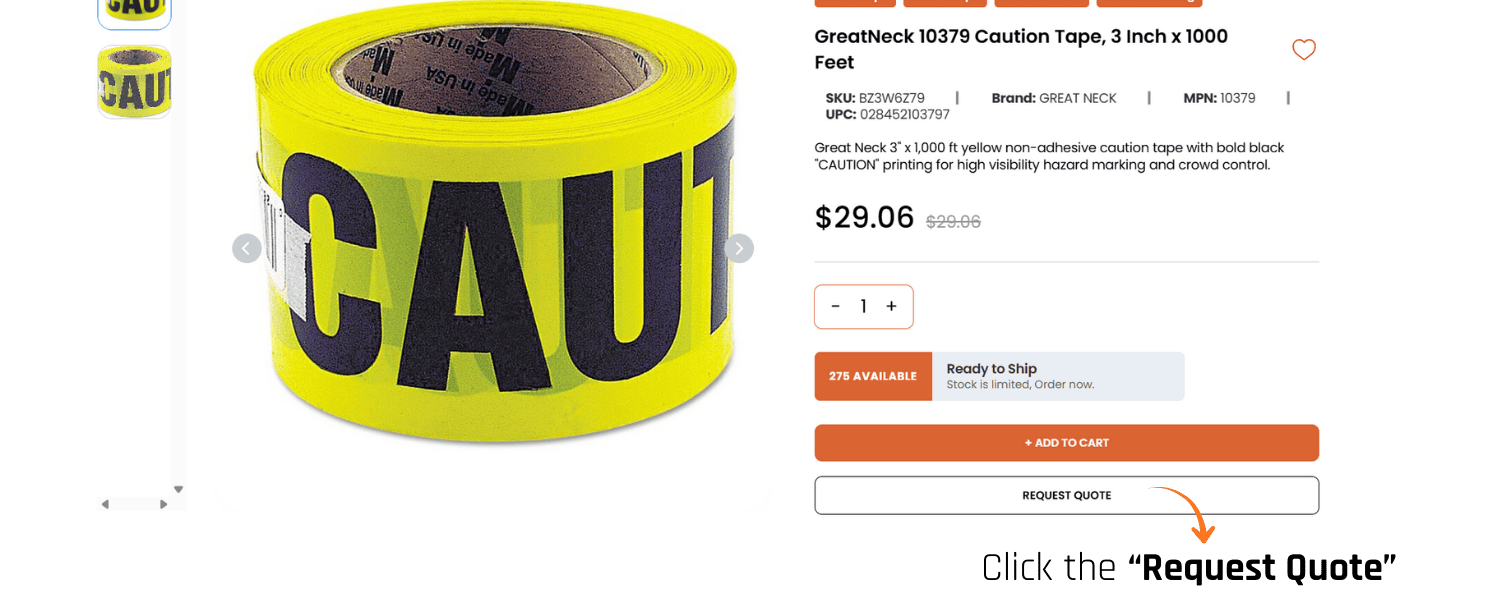Click the Ready to Ship notice
The width and height of the screenshot is (1500, 600).
coord(1058,376)
